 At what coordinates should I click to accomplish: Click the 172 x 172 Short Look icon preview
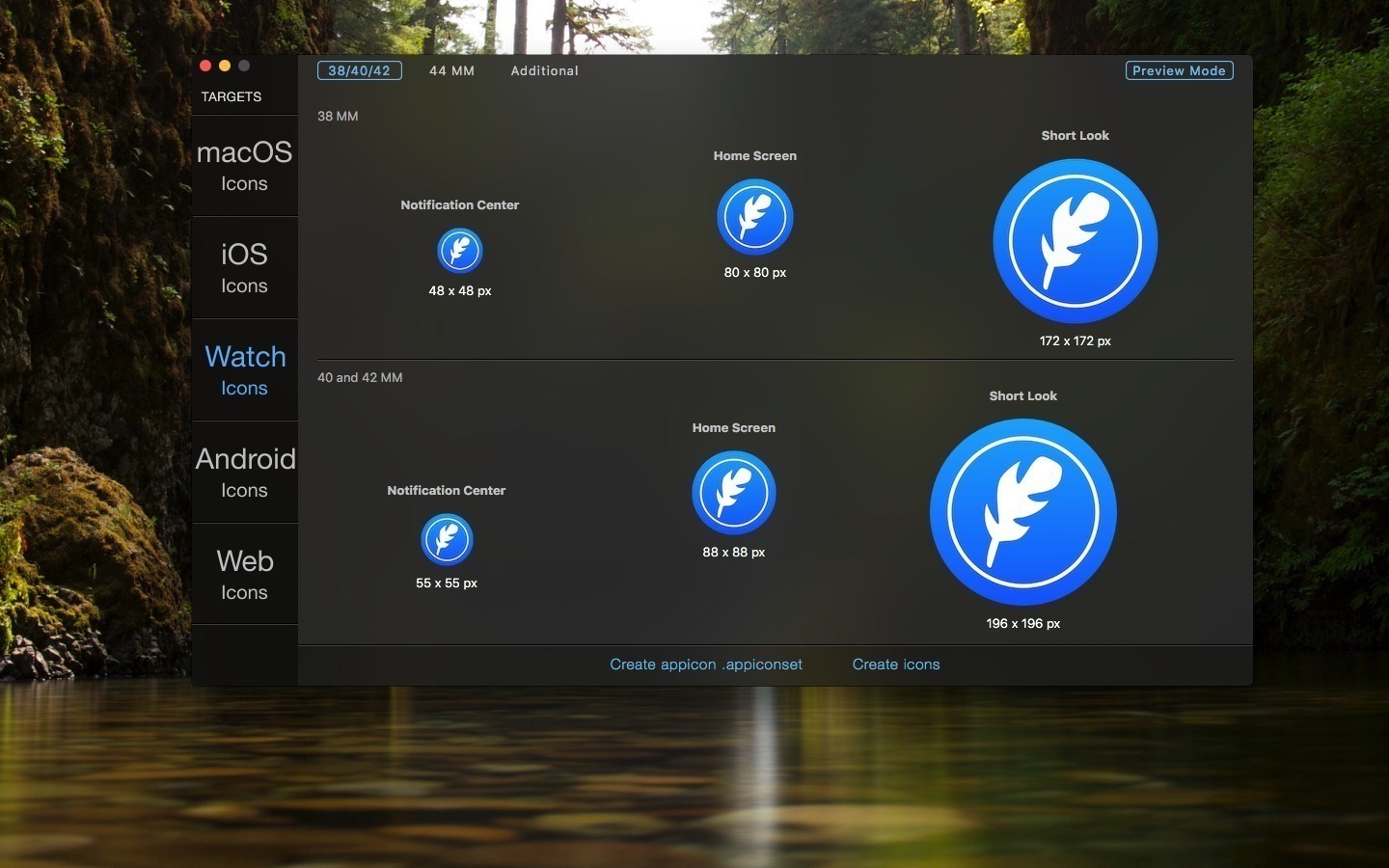pyautogui.click(x=1075, y=240)
